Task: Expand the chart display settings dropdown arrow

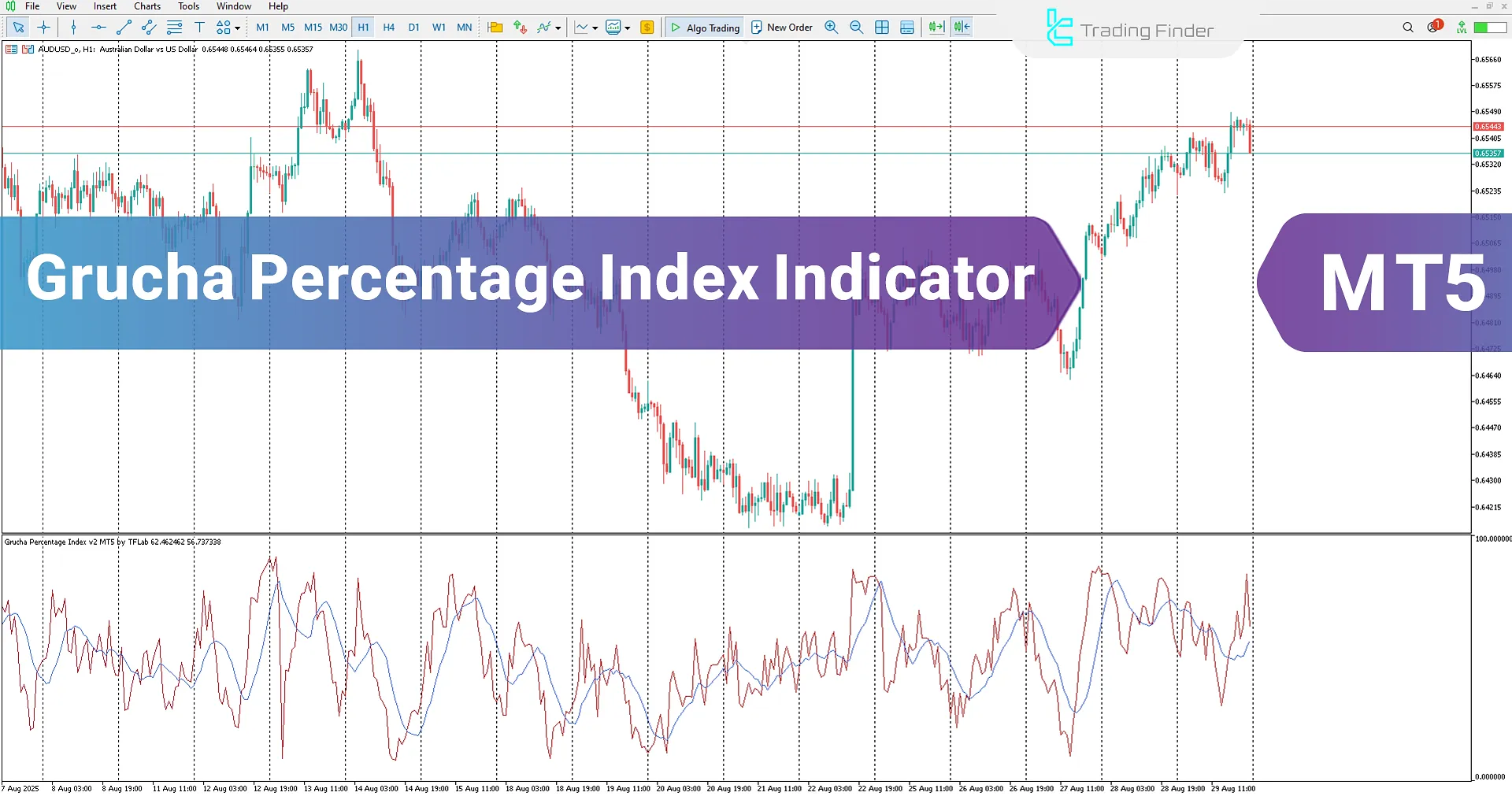Action: (x=628, y=28)
